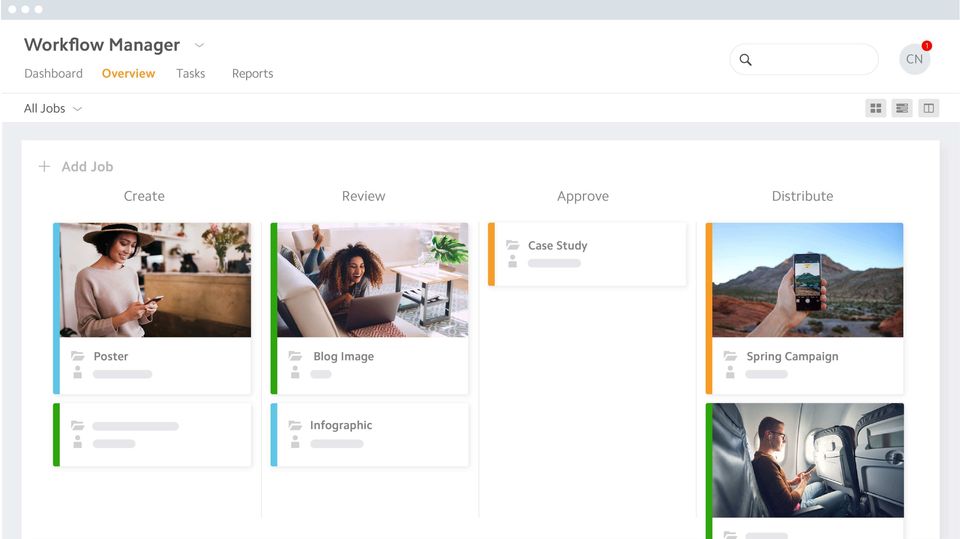Click the search magnifier icon
The height and width of the screenshot is (539, 960).
click(745, 59)
